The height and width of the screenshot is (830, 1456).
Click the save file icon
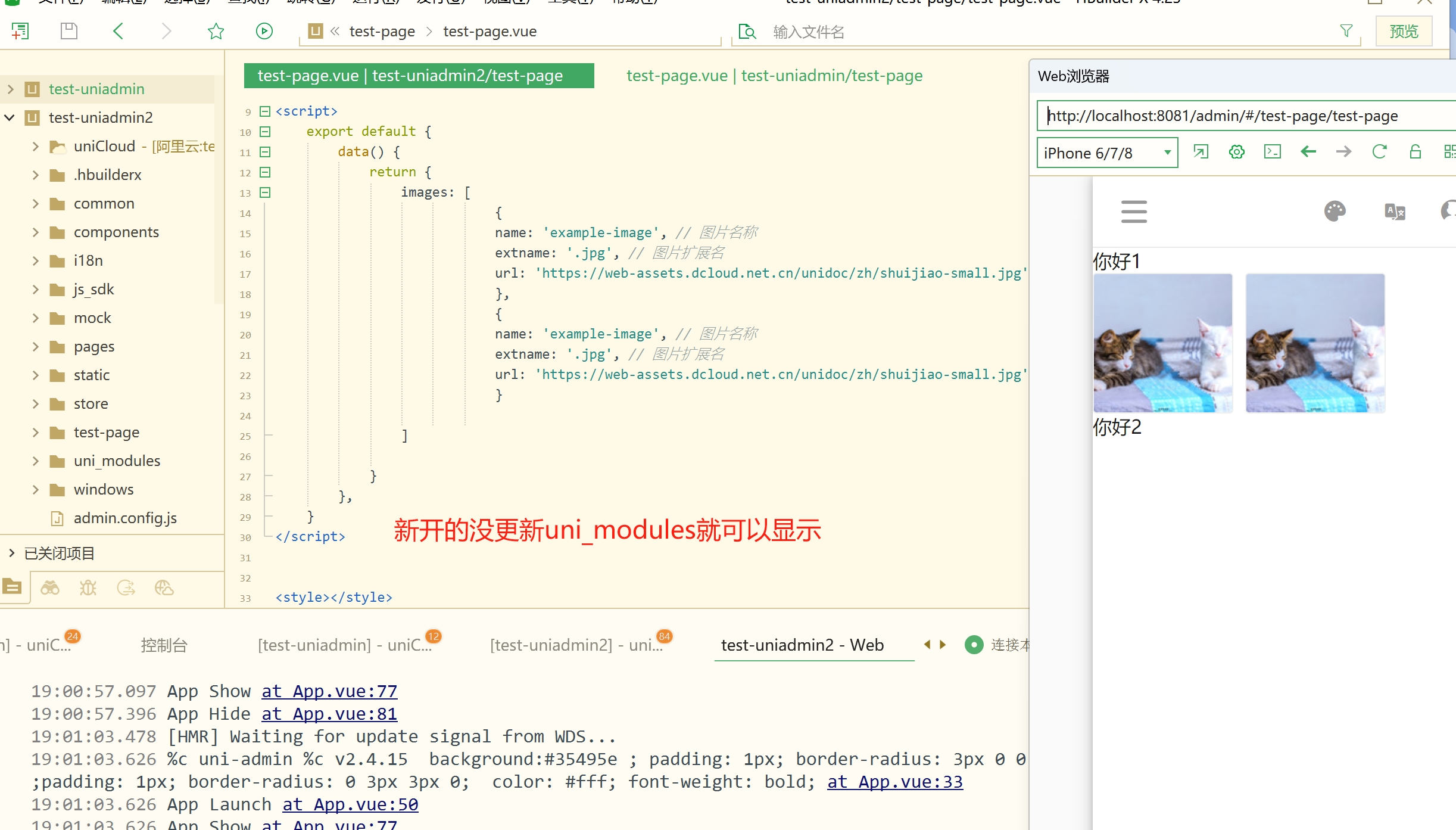point(69,31)
